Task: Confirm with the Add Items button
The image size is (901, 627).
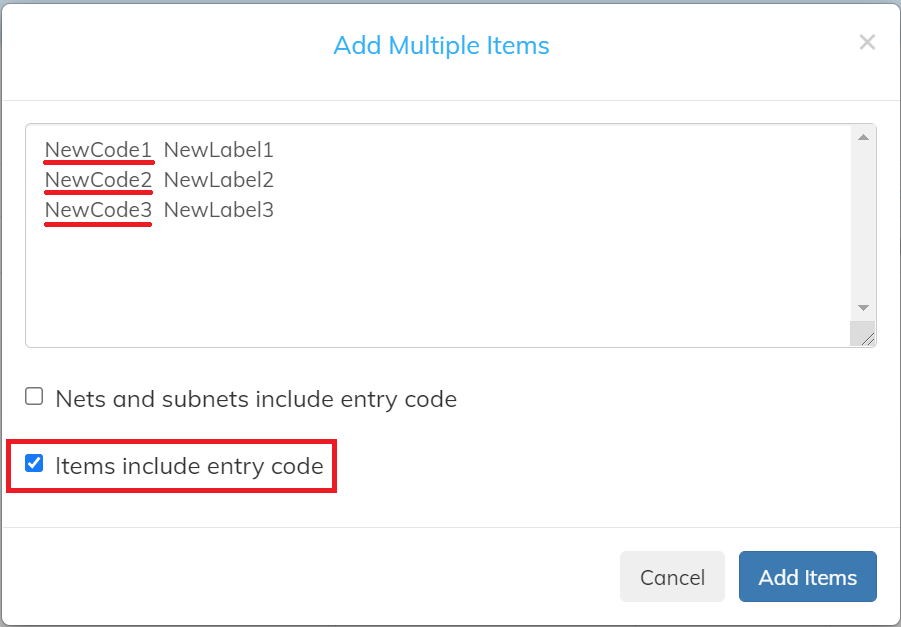Action: [807, 576]
